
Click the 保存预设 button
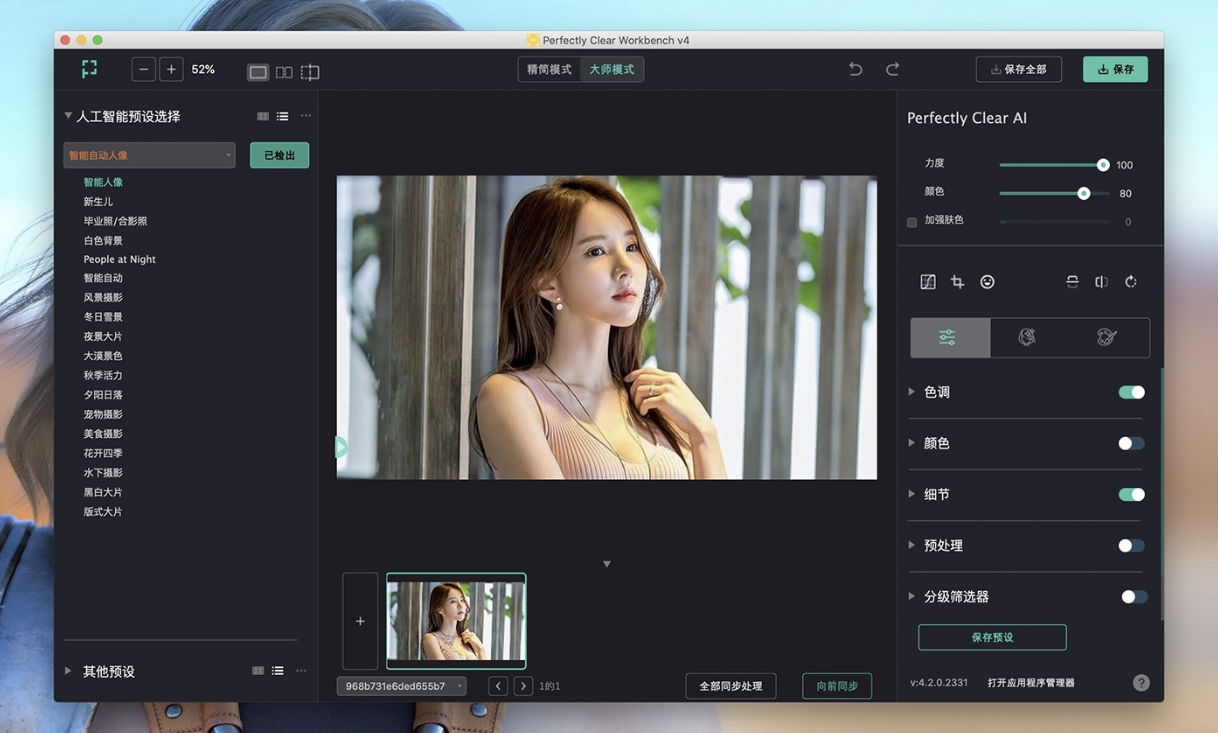(992, 637)
